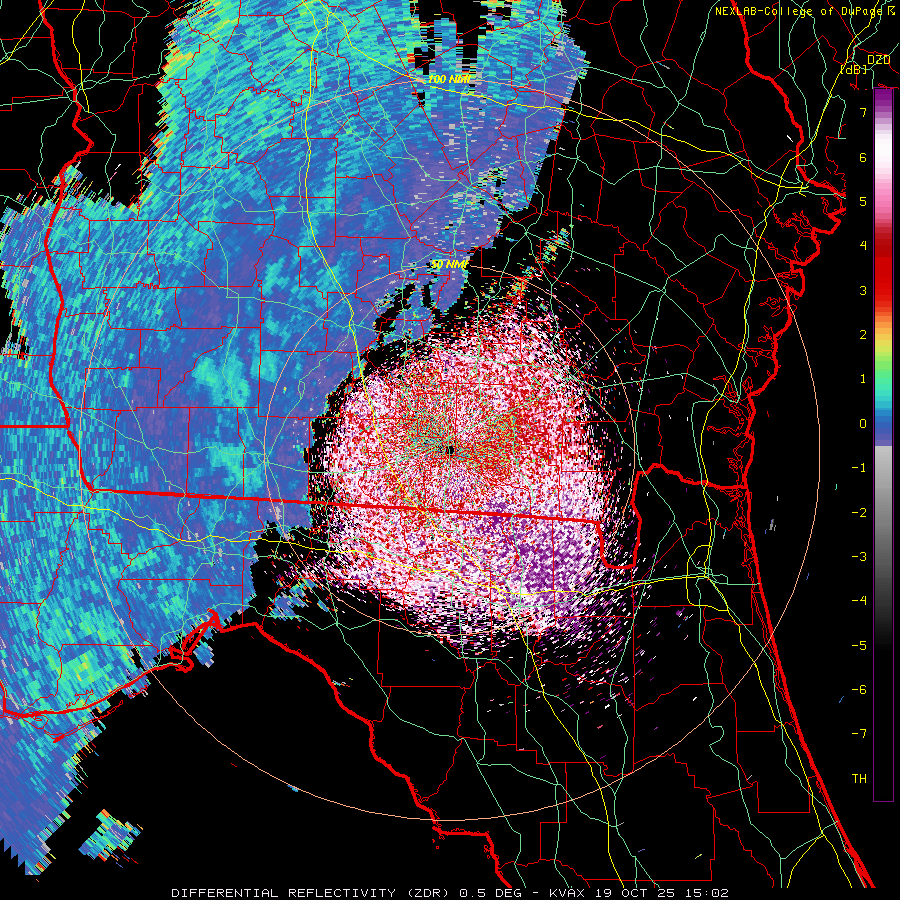Click the red segment of the color bar

(x=883, y=267)
